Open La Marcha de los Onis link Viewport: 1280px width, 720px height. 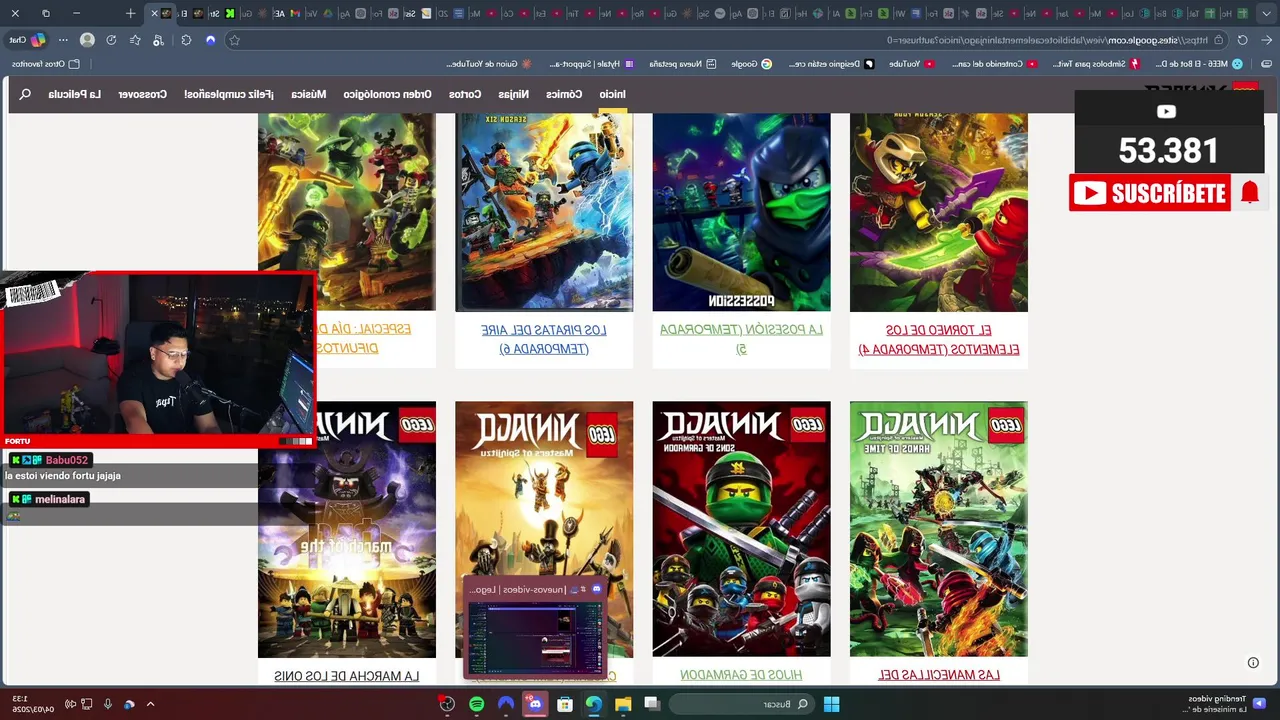(x=347, y=676)
